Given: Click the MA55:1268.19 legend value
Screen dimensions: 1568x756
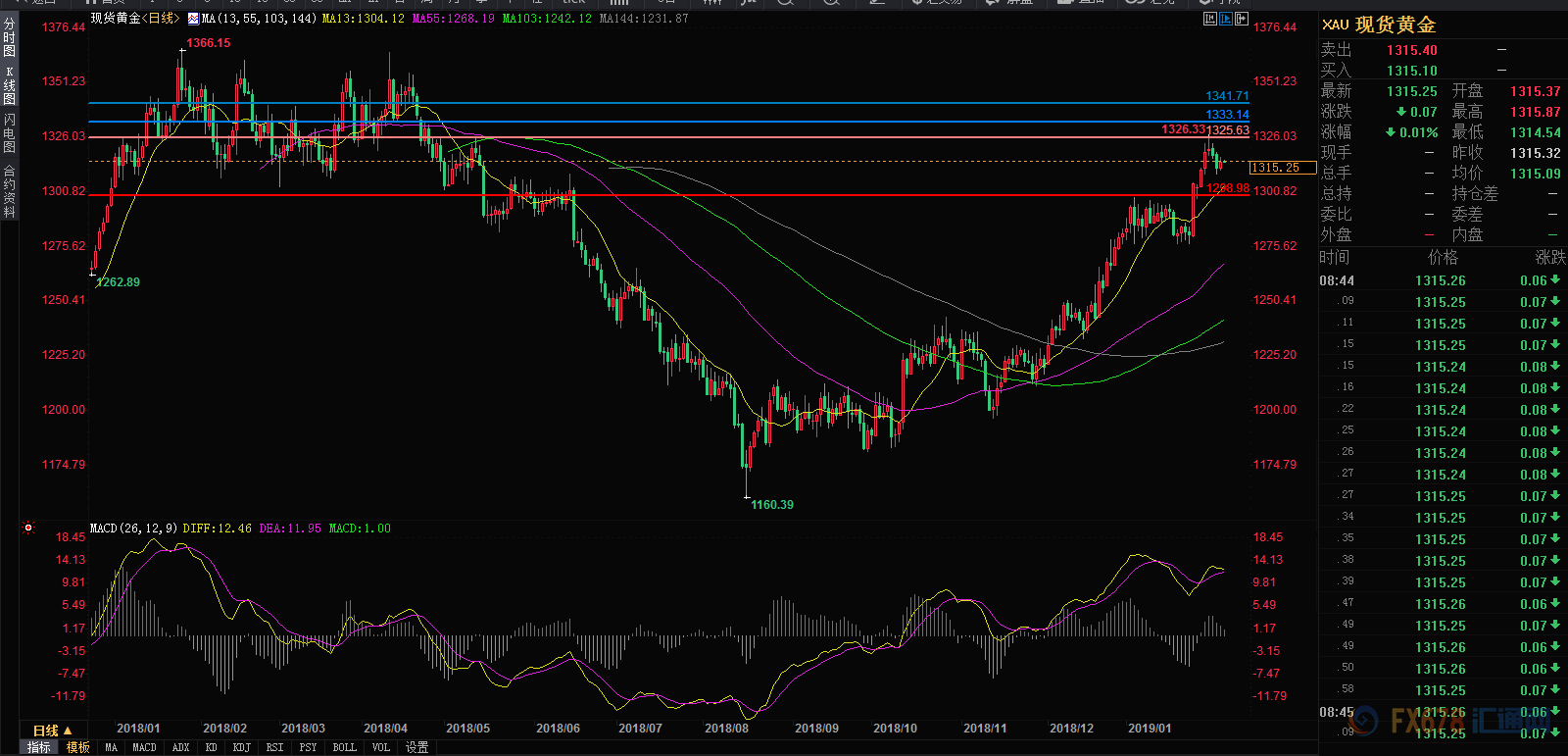Looking at the screenshot, I should pos(453,19).
